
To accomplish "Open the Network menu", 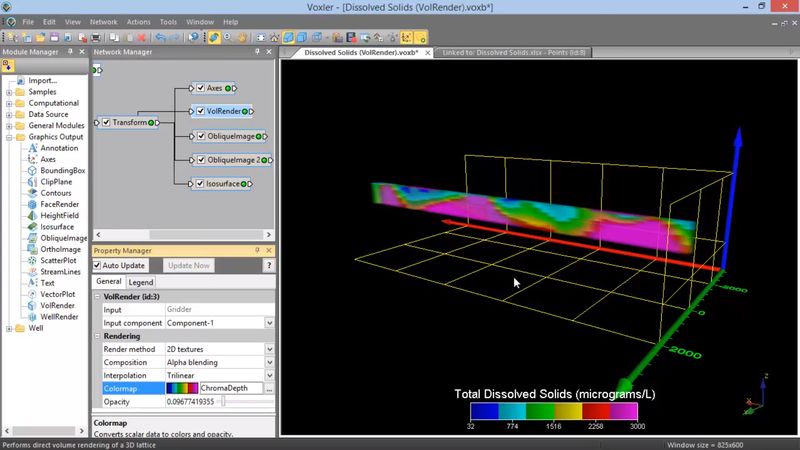I will tap(103, 21).
